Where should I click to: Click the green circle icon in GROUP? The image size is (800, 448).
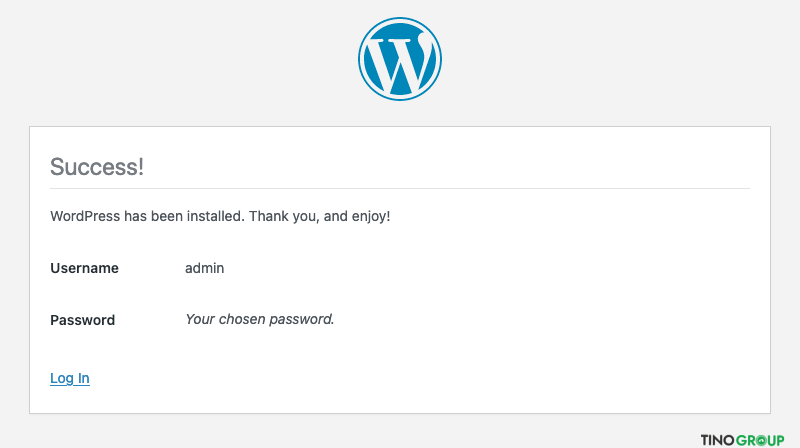pos(760,441)
